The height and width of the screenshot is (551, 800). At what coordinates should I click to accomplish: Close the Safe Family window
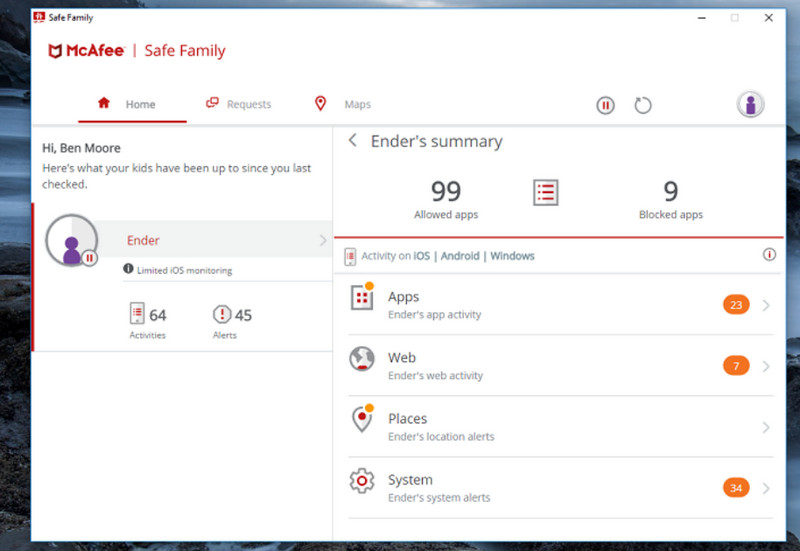point(768,18)
